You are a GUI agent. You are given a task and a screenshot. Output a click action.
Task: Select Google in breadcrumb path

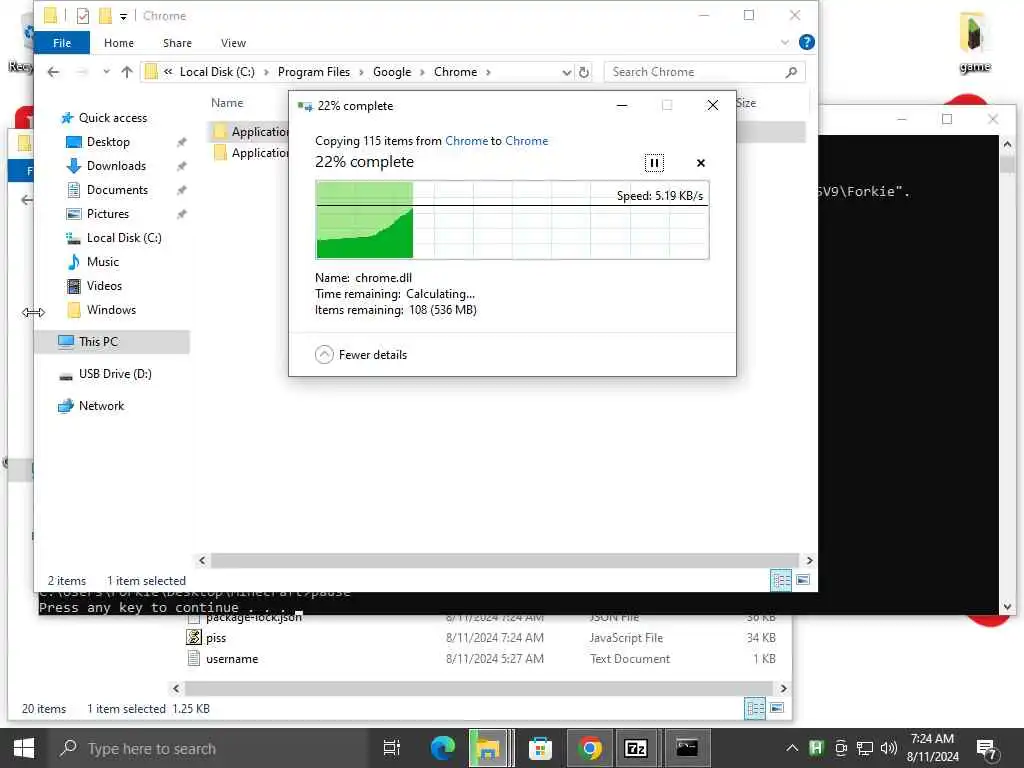(x=392, y=72)
